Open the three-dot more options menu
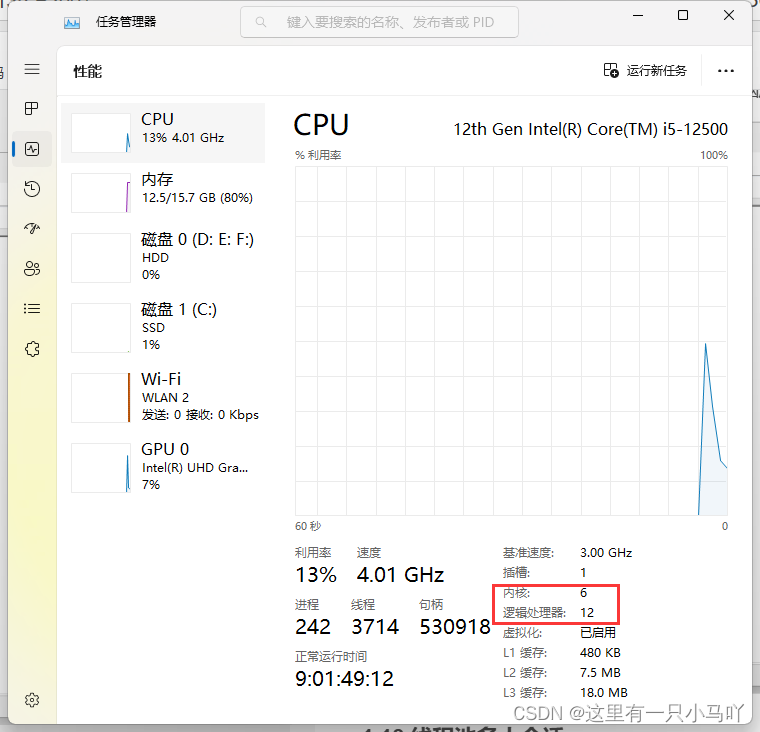The width and height of the screenshot is (760, 732). 726,71
